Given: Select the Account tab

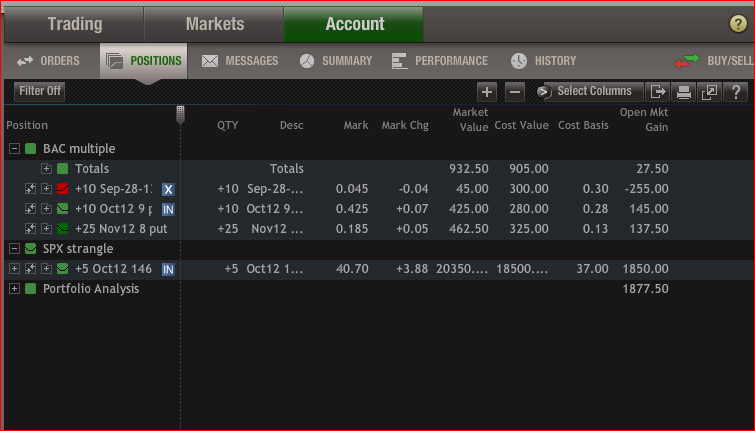Looking at the screenshot, I should click(x=354, y=24).
